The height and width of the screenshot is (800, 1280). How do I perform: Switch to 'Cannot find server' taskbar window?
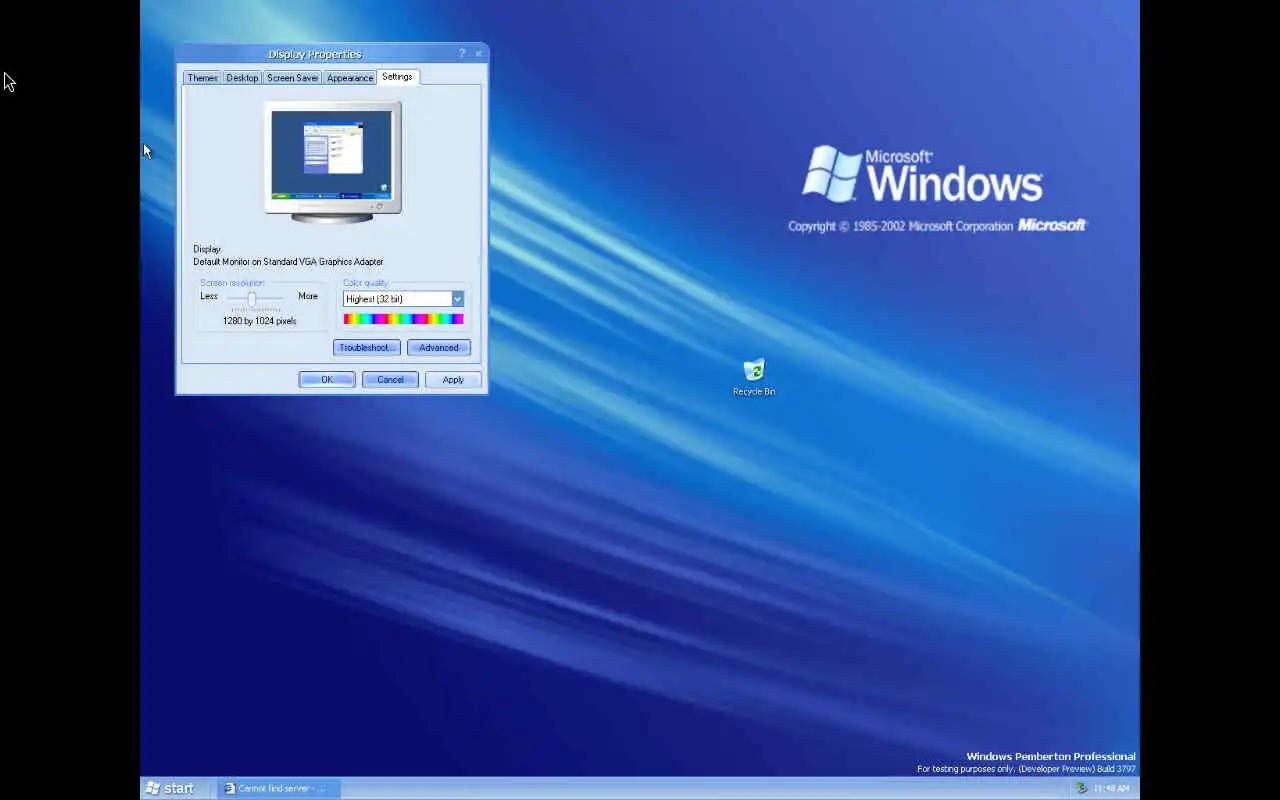[x=279, y=788]
